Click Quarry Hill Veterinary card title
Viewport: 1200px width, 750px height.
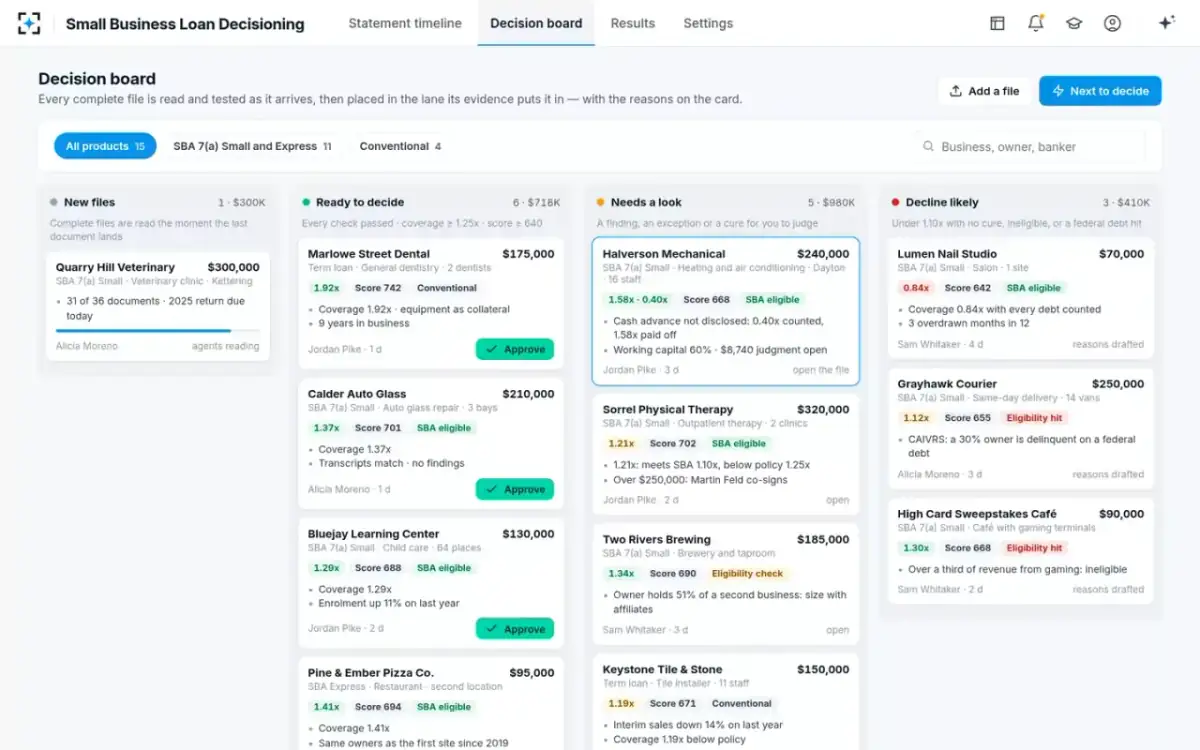(115, 267)
